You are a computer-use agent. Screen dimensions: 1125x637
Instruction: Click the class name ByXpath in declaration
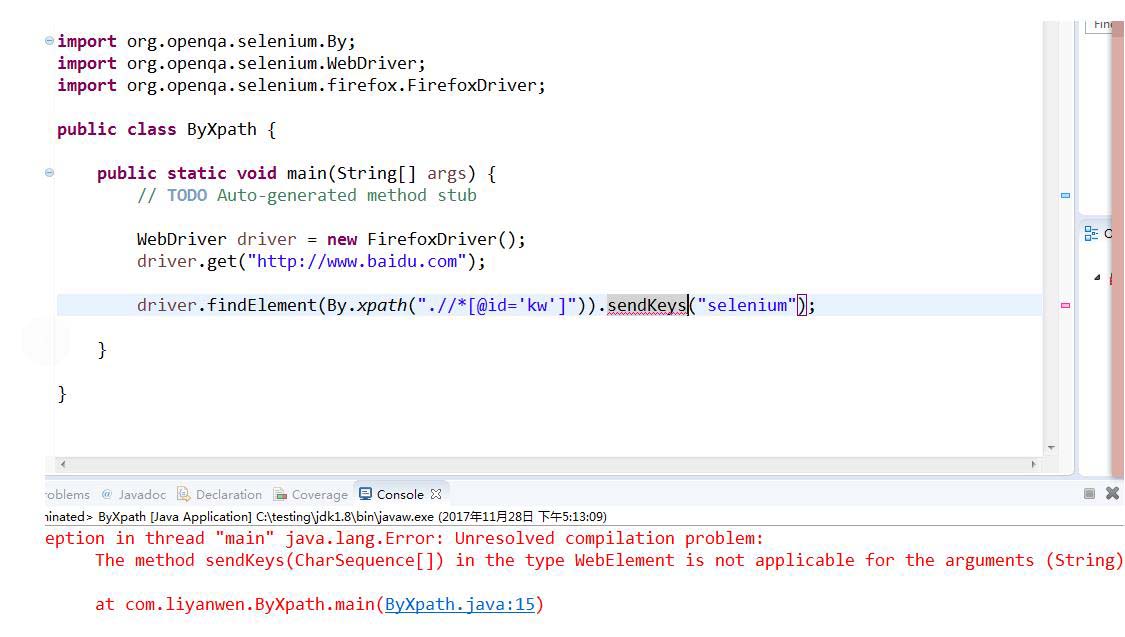pos(222,130)
